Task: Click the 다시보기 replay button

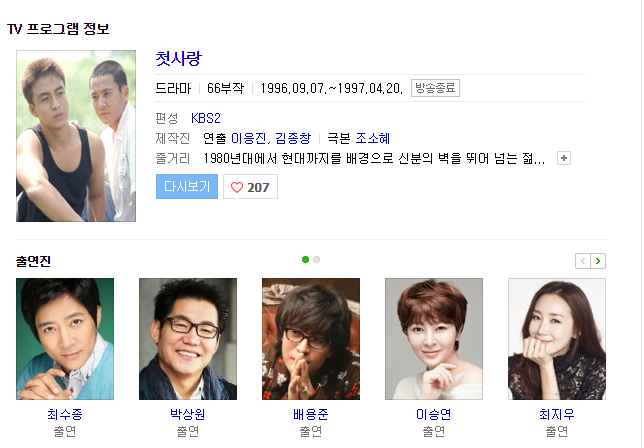Action: click(187, 187)
